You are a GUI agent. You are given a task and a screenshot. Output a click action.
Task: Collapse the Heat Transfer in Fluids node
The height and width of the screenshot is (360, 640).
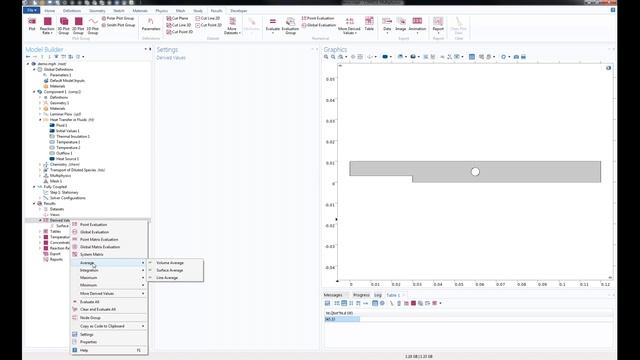40,120
